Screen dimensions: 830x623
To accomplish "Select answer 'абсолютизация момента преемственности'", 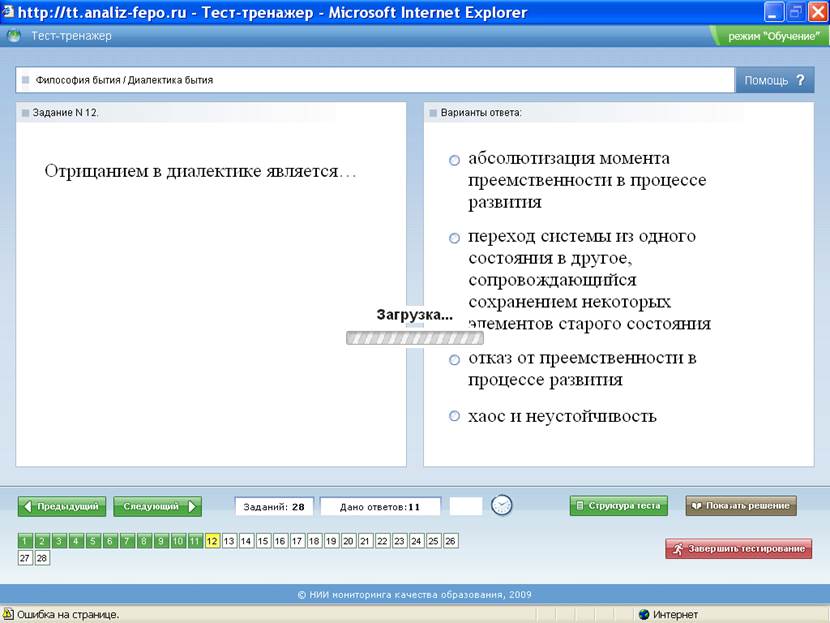I will coord(454,160).
